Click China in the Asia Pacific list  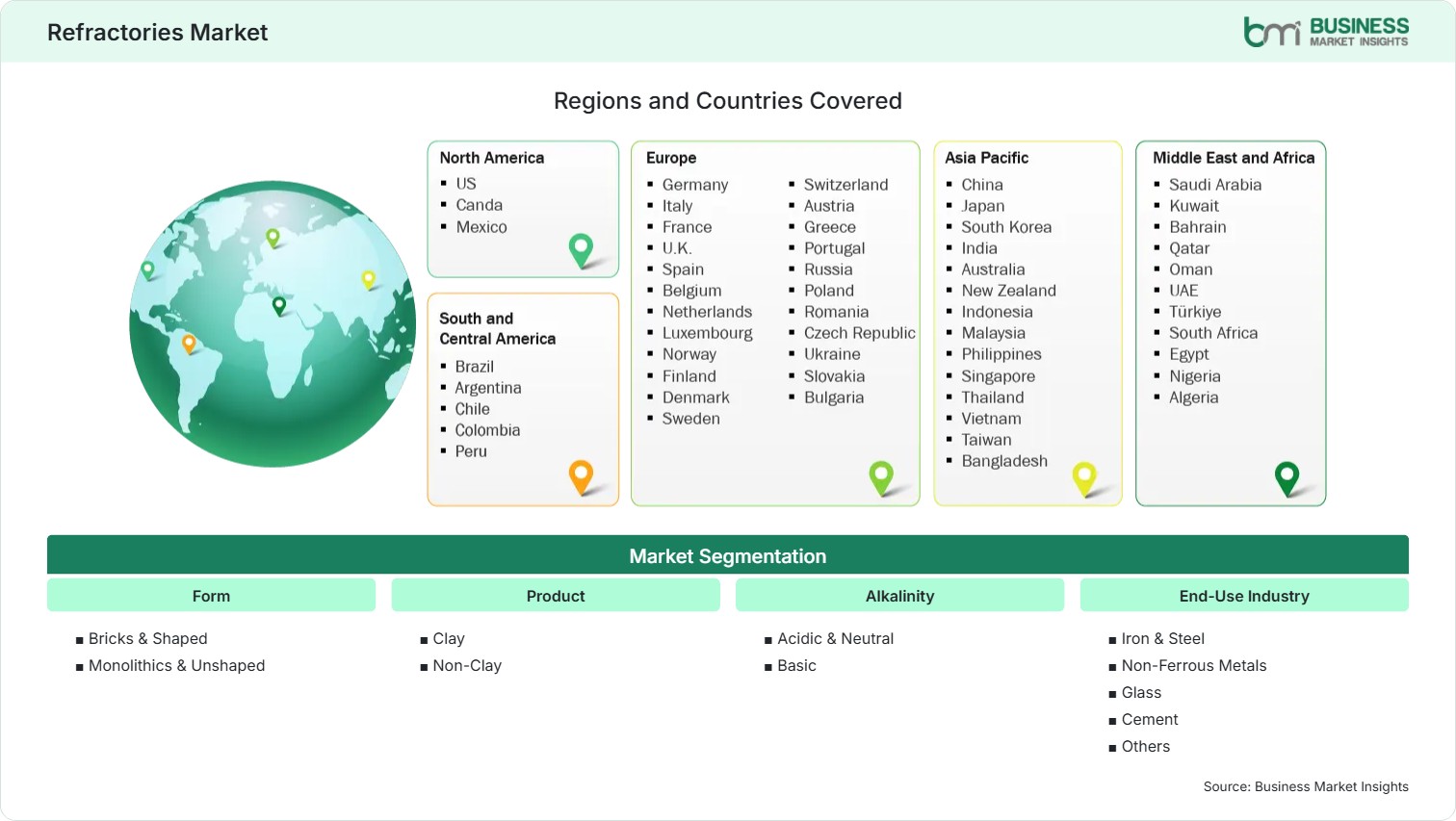click(982, 185)
